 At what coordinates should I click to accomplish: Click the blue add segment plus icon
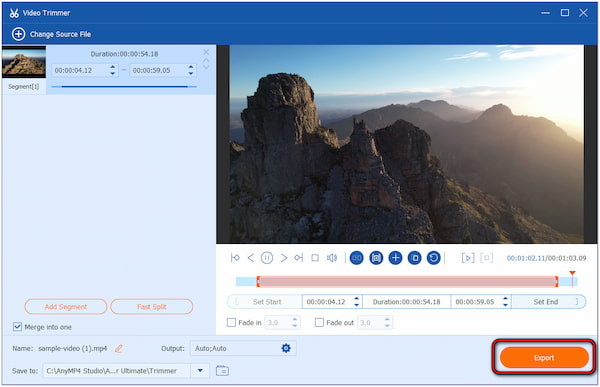click(395, 258)
